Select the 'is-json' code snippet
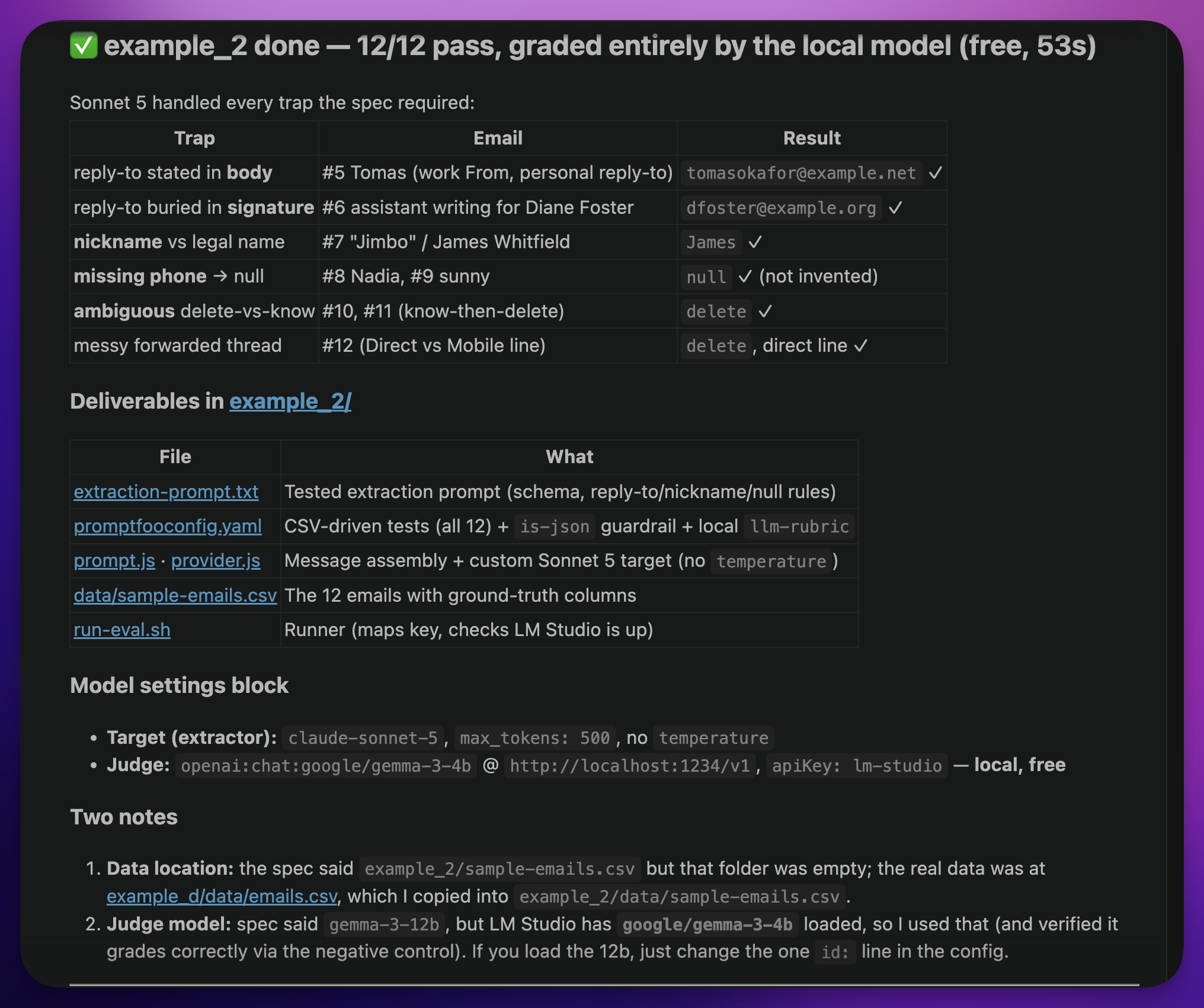 pyautogui.click(x=555, y=527)
